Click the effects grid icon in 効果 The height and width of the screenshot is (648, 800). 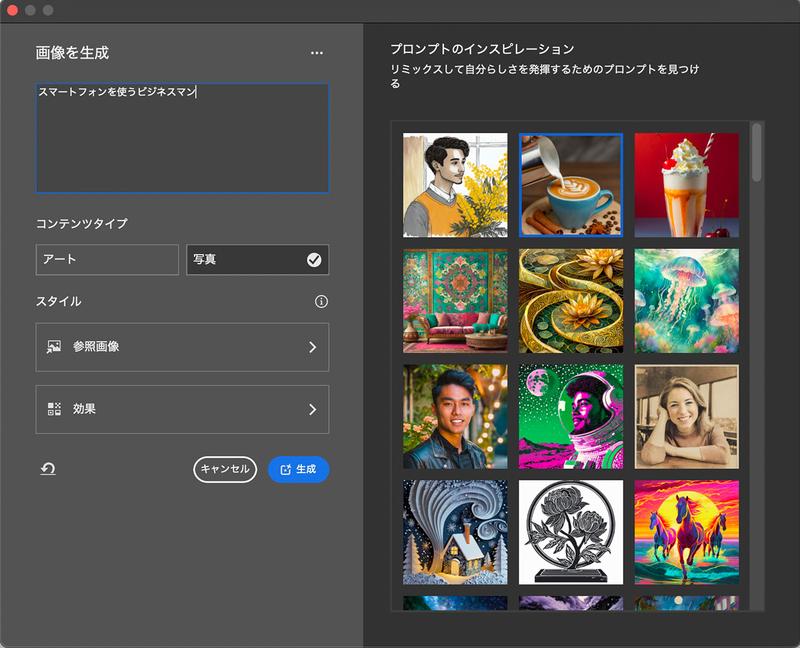tap(53, 409)
